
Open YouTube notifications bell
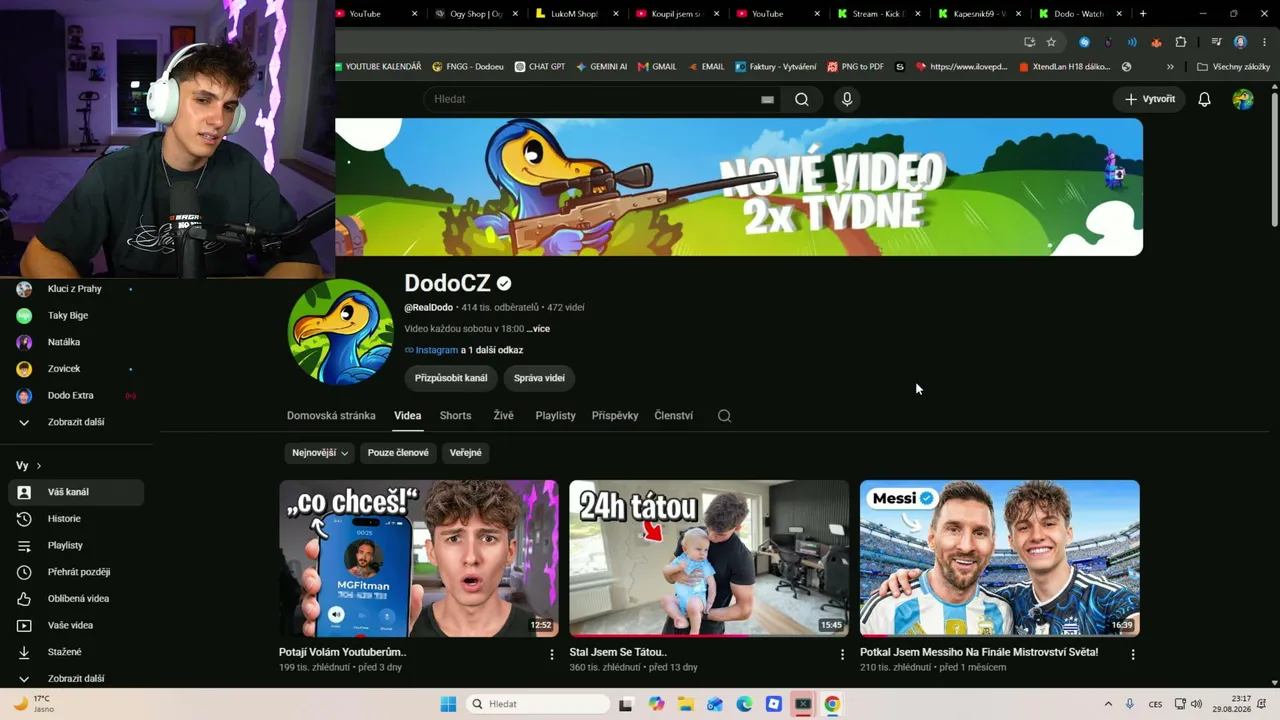tap(1204, 99)
